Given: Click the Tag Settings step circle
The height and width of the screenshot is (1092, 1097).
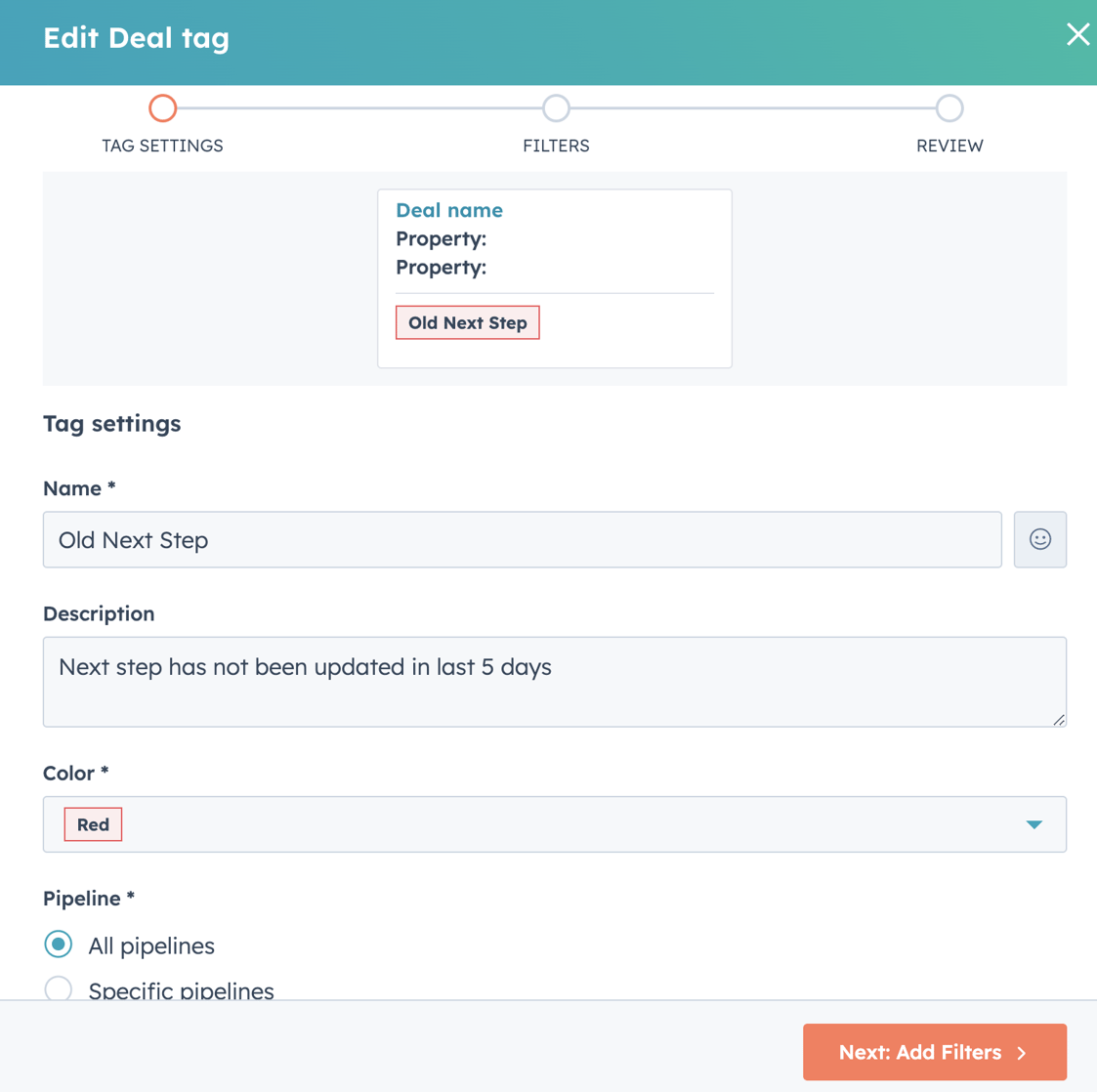Looking at the screenshot, I should point(162,108).
